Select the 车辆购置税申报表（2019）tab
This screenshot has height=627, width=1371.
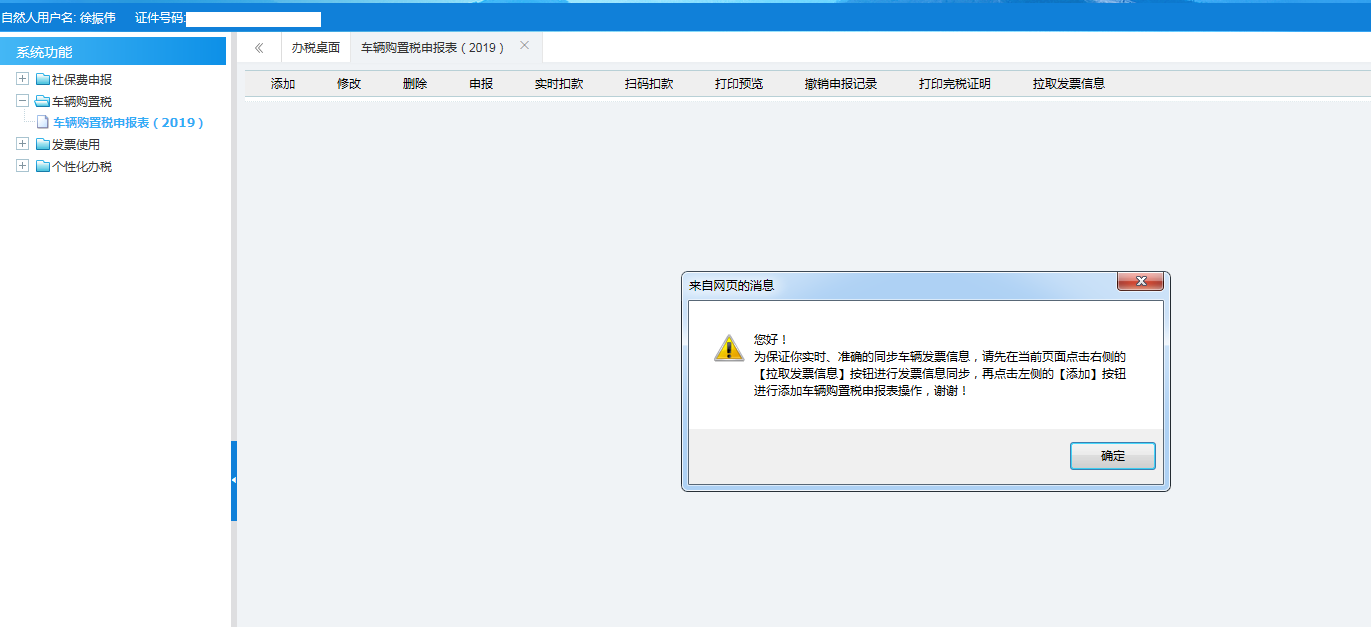click(434, 46)
